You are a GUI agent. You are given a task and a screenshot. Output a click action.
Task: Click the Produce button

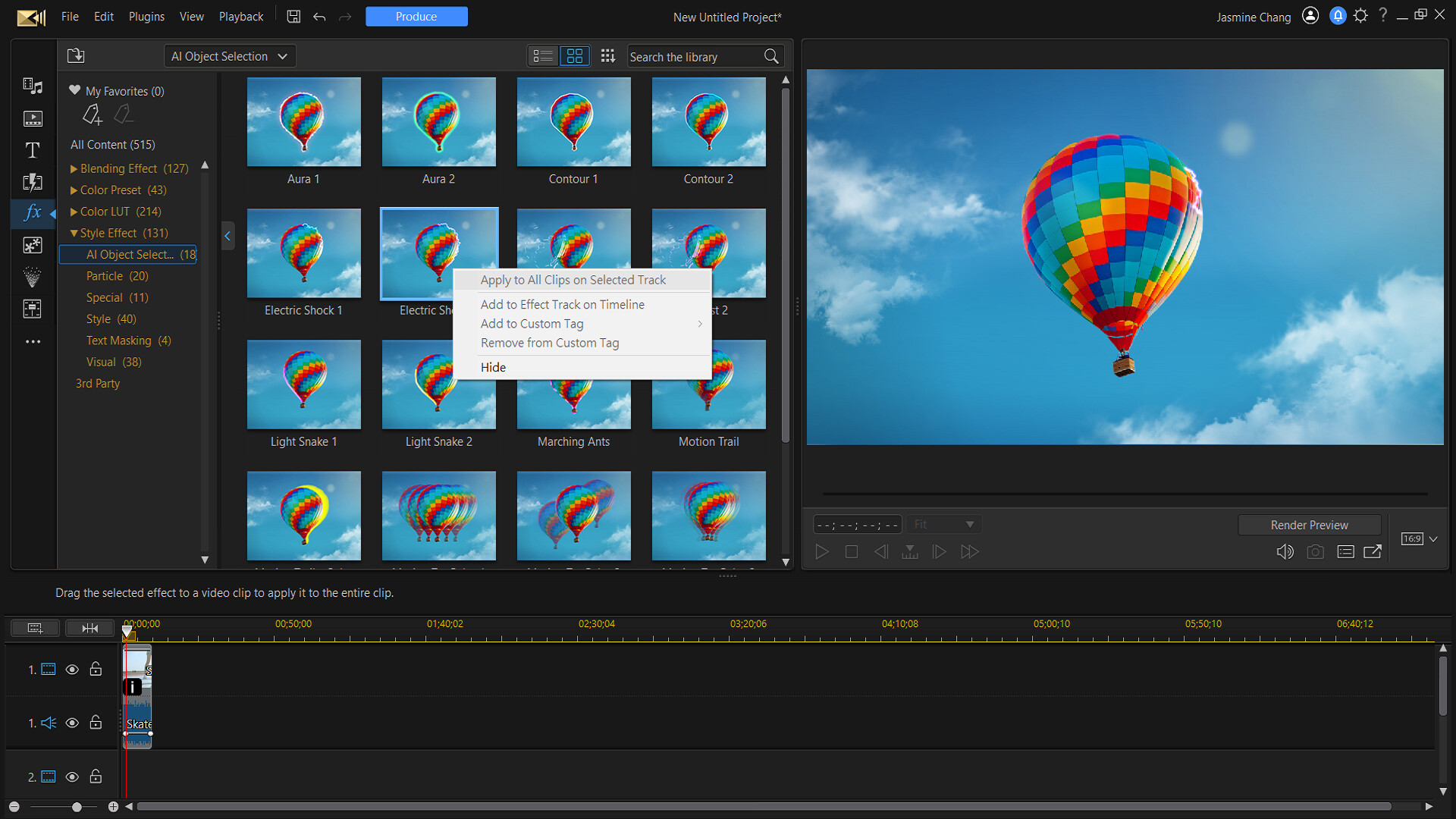pos(416,16)
